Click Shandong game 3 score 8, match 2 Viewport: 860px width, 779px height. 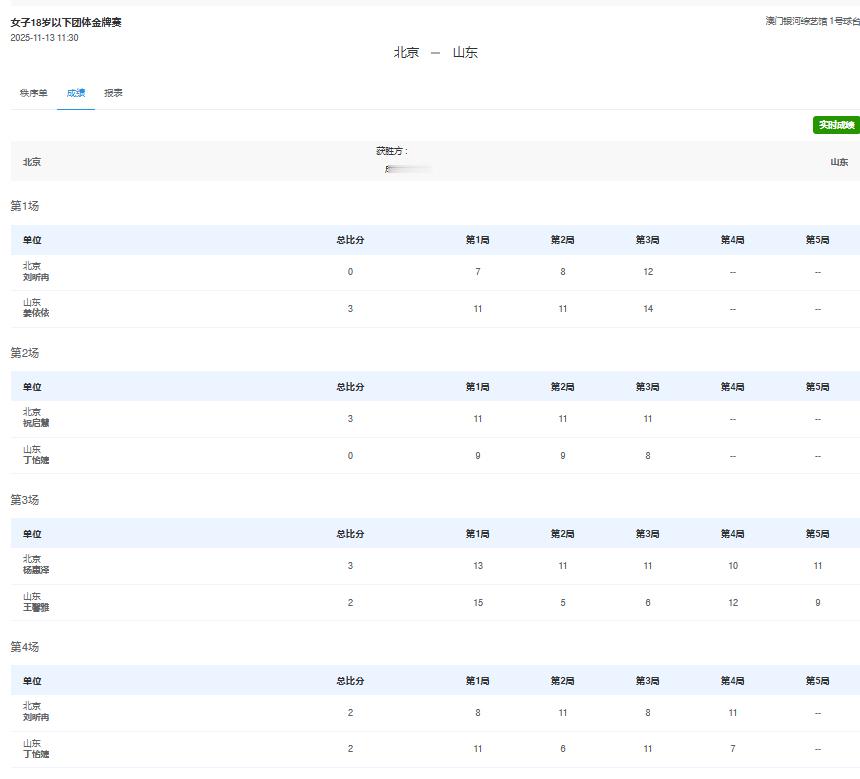click(648, 456)
